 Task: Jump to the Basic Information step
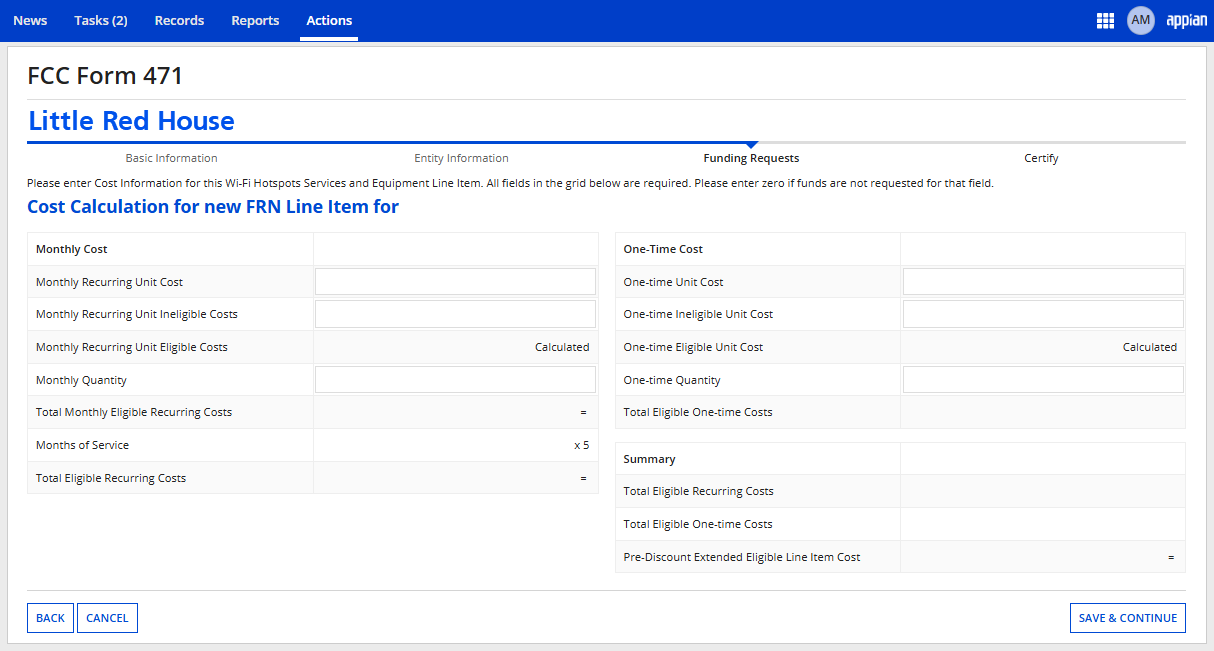click(171, 158)
